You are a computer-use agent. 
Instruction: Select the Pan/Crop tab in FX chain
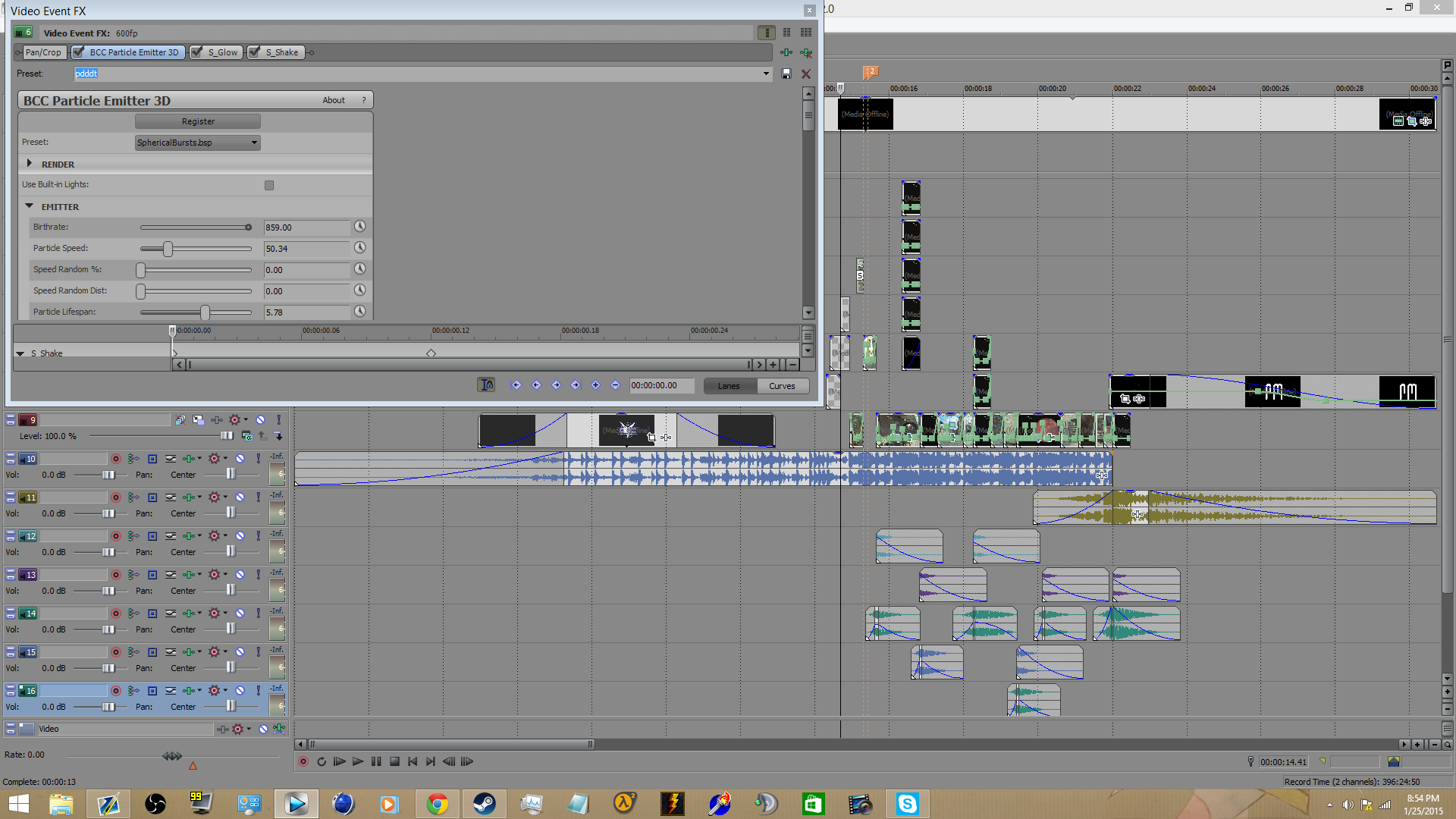pos(42,52)
